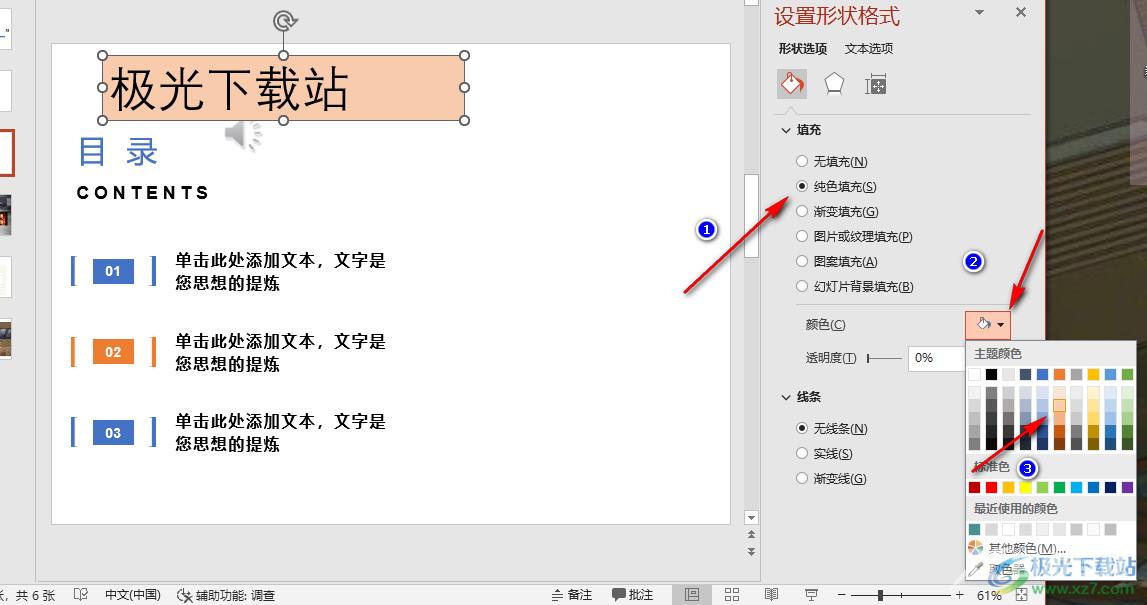Switch to Reading view icon
1147x605 pixels.
(771, 595)
